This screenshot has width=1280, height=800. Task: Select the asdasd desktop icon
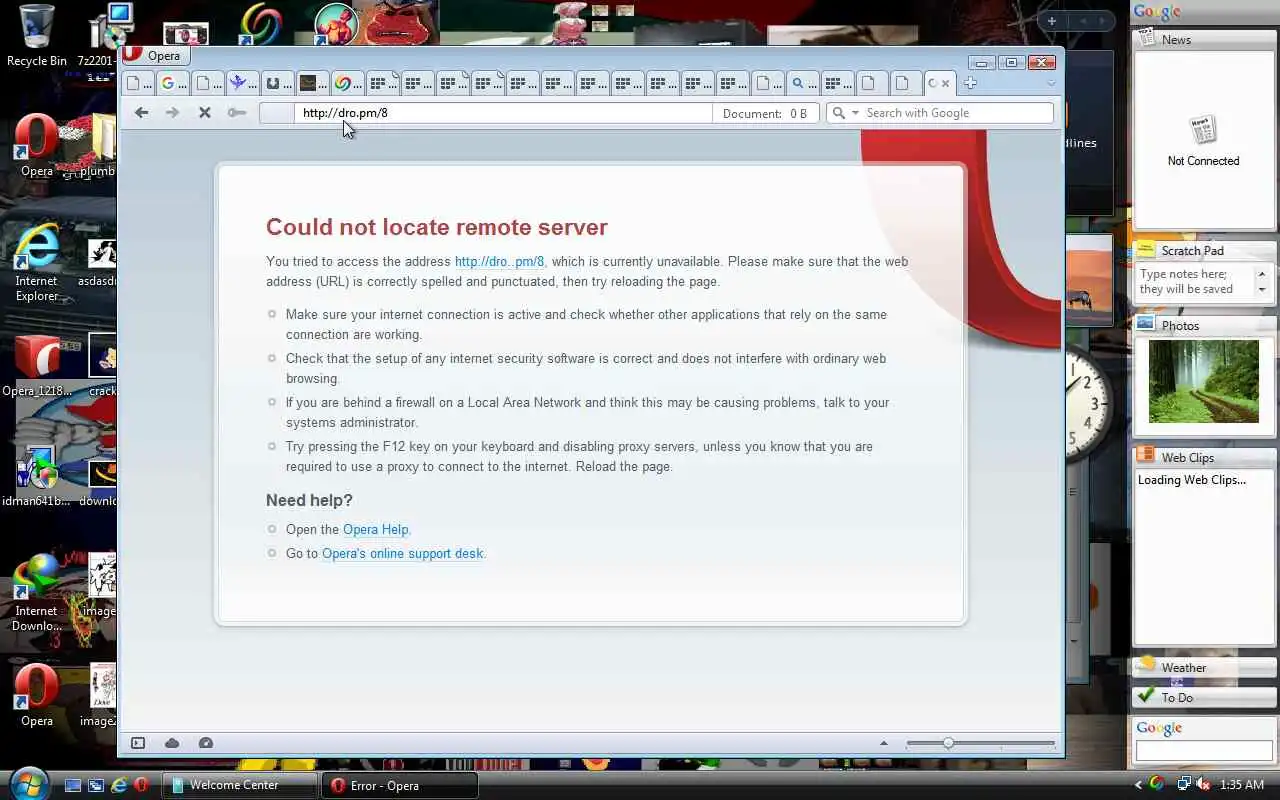click(x=100, y=263)
